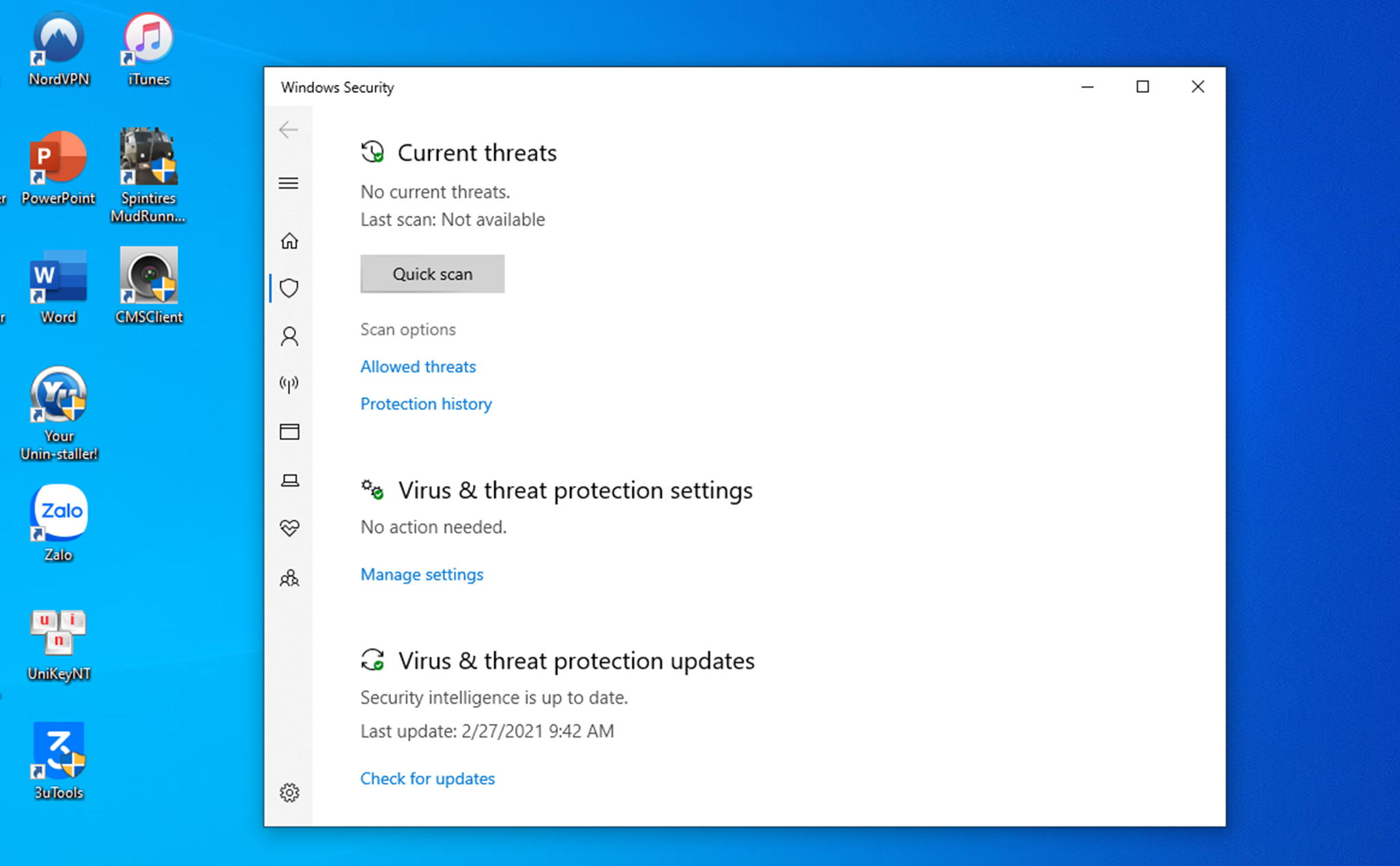This screenshot has height=866, width=1400.
Task: Open Scan options
Action: coord(407,329)
